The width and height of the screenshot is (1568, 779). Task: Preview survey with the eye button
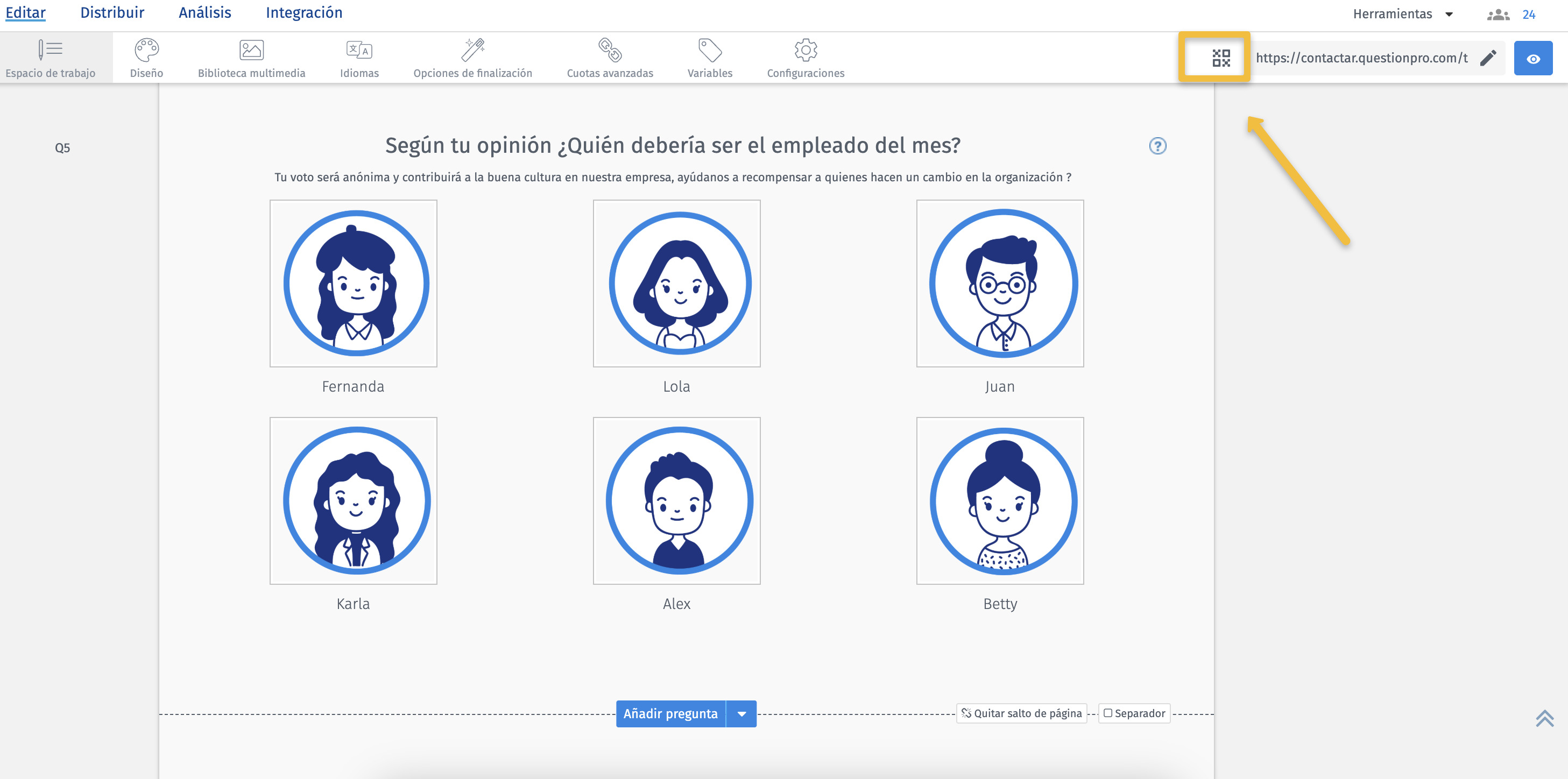coord(1532,59)
